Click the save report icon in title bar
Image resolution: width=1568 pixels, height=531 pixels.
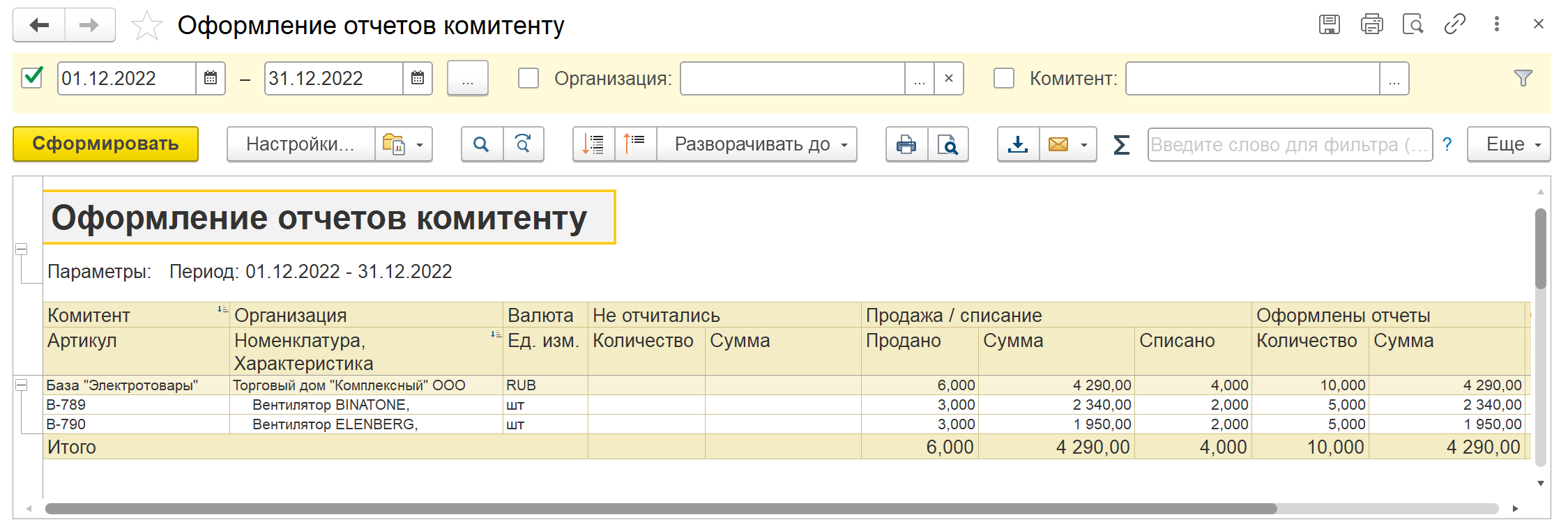coord(1329,24)
